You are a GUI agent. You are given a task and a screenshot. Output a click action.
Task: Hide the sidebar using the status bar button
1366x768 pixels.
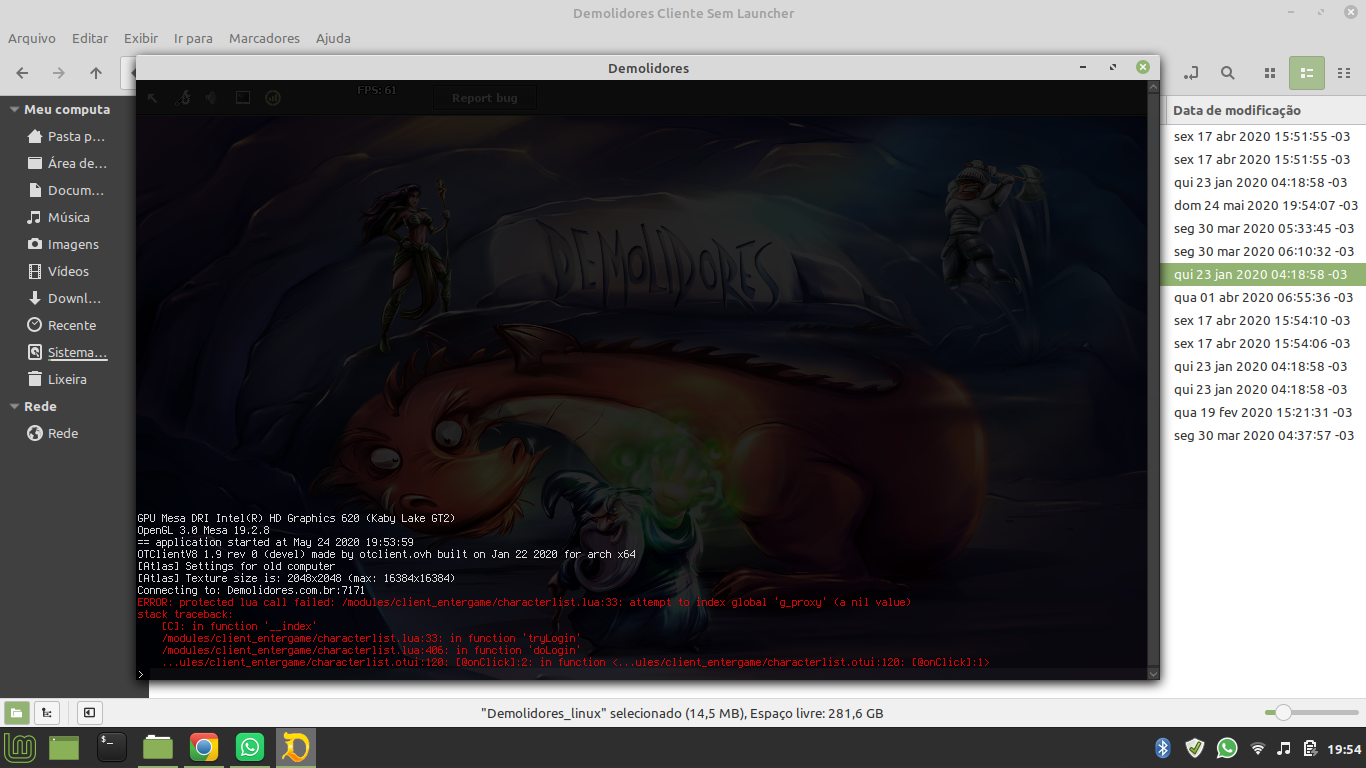[89, 713]
